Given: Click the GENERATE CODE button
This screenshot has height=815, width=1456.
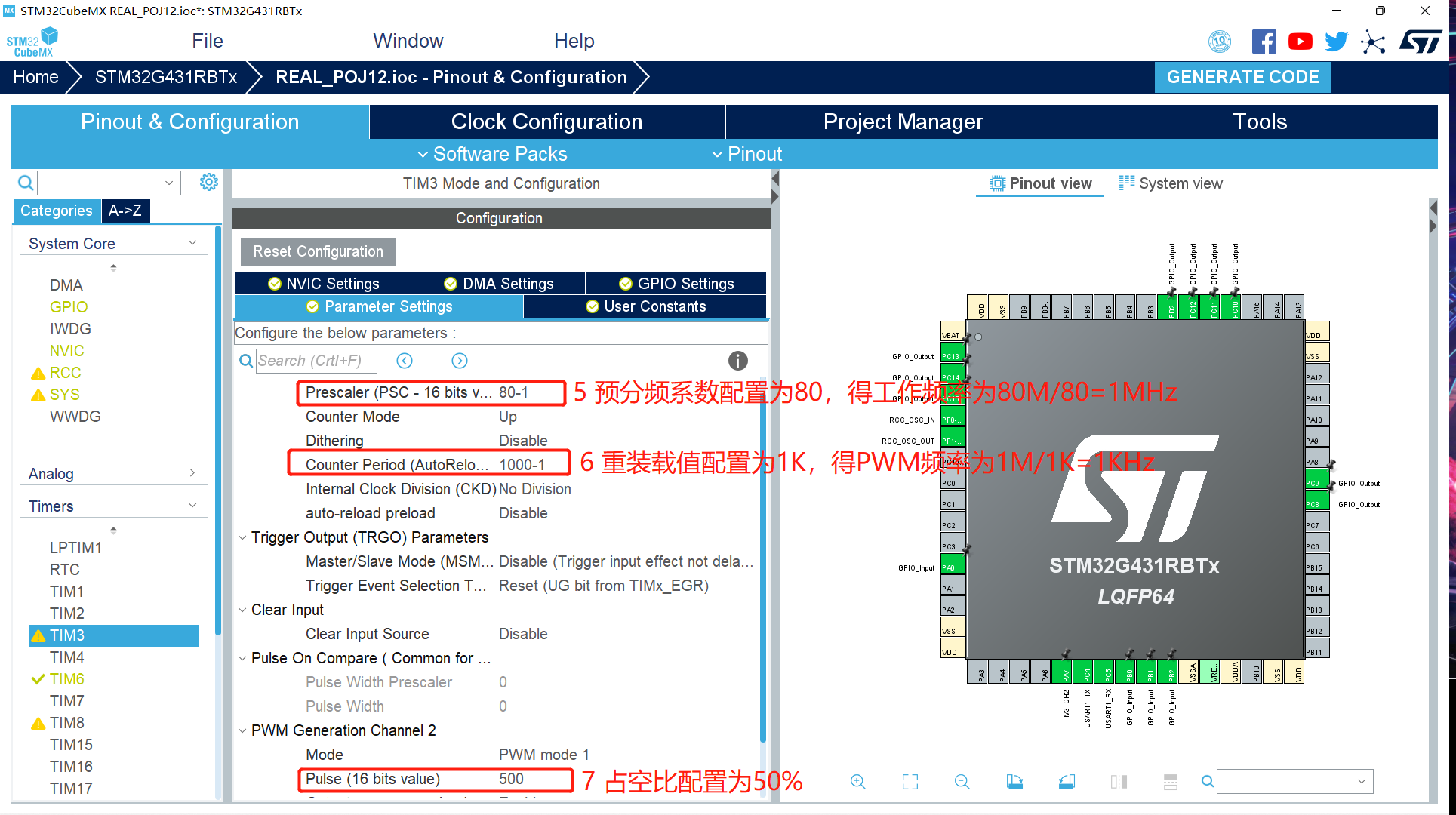Looking at the screenshot, I should click(1242, 77).
